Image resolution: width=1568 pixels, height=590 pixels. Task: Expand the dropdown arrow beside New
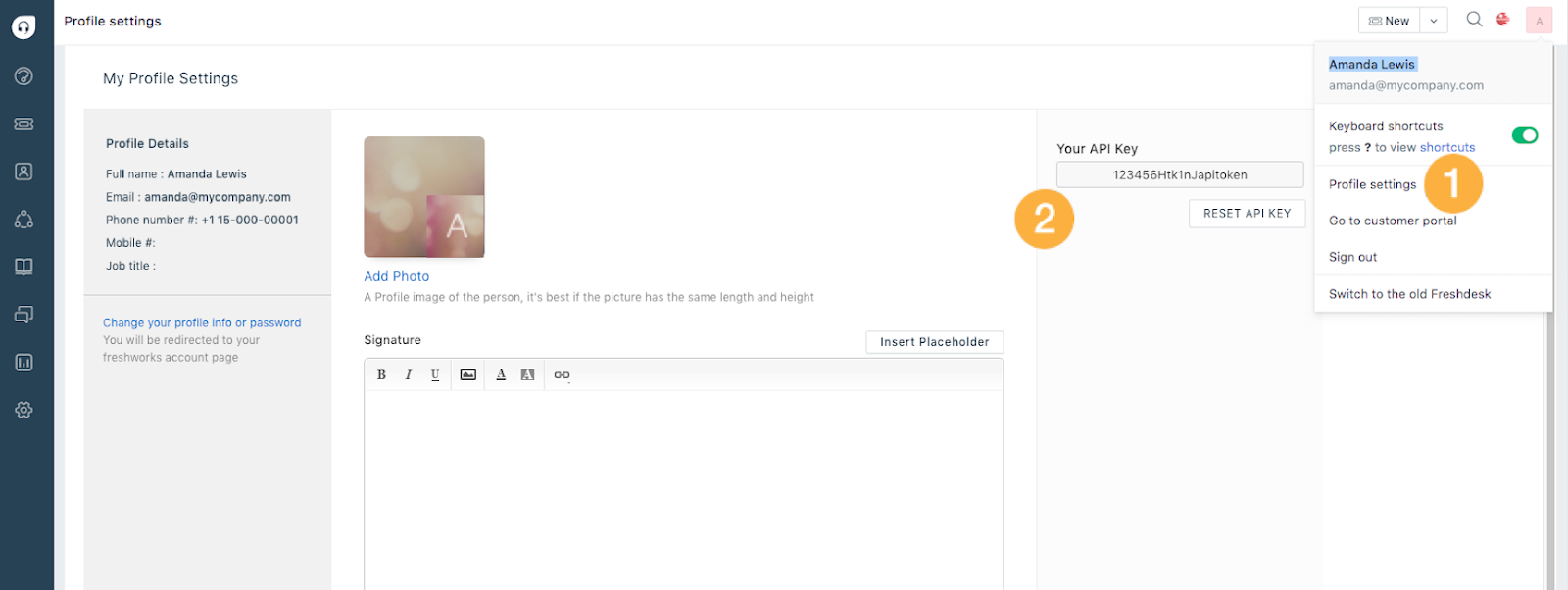[x=1433, y=21]
